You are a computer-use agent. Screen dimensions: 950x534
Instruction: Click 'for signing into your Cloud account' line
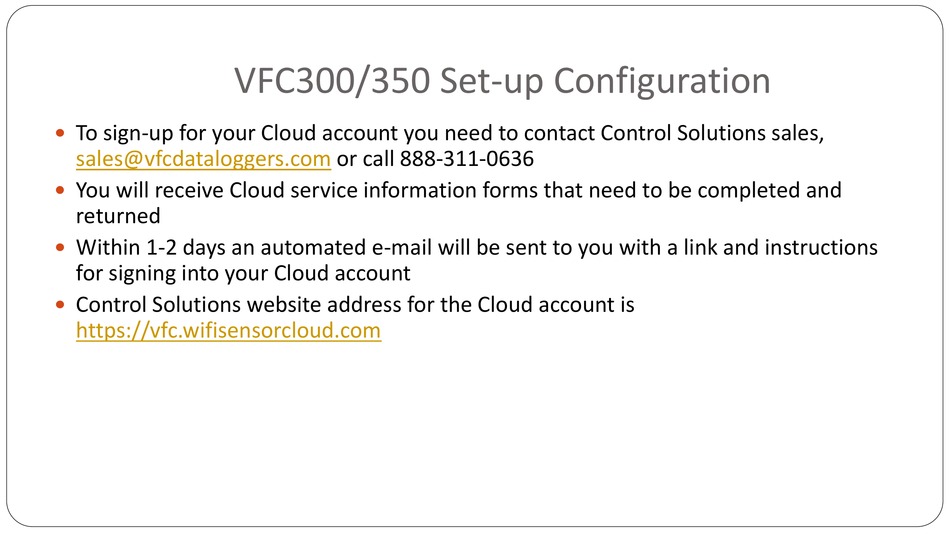(243, 273)
